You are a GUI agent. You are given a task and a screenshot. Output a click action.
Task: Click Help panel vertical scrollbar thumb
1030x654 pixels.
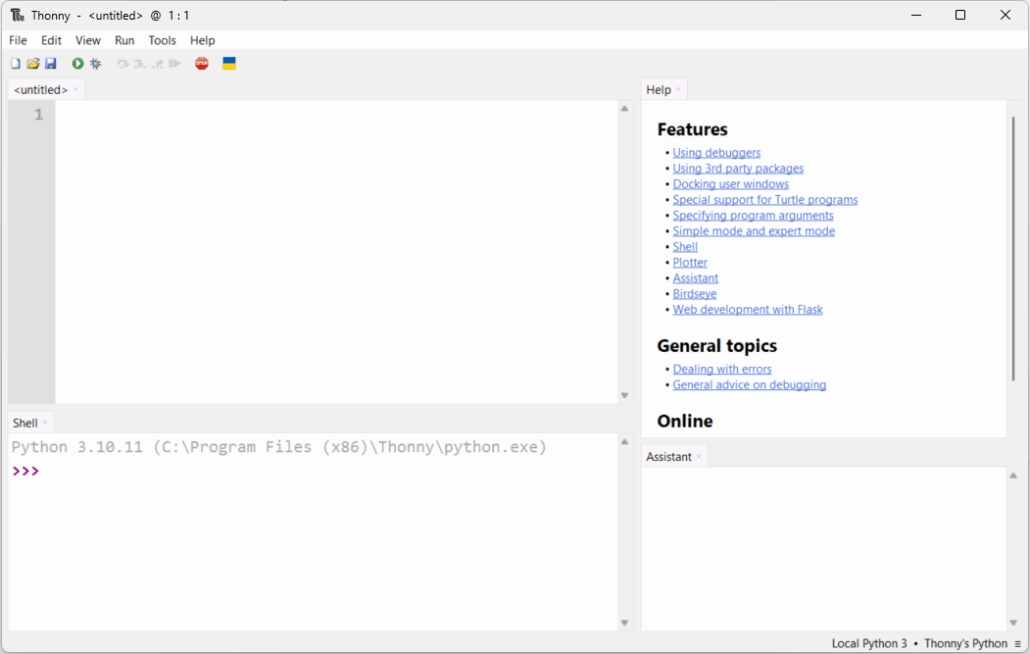point(1014,248)
